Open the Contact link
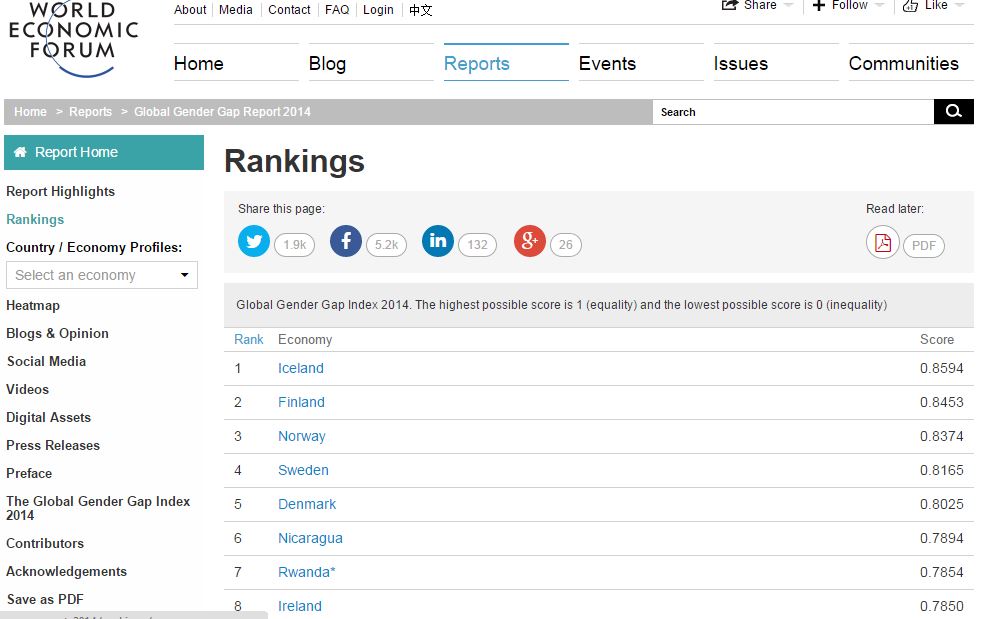This screenshot has width=982, height=619. click(x=289, y=9)
